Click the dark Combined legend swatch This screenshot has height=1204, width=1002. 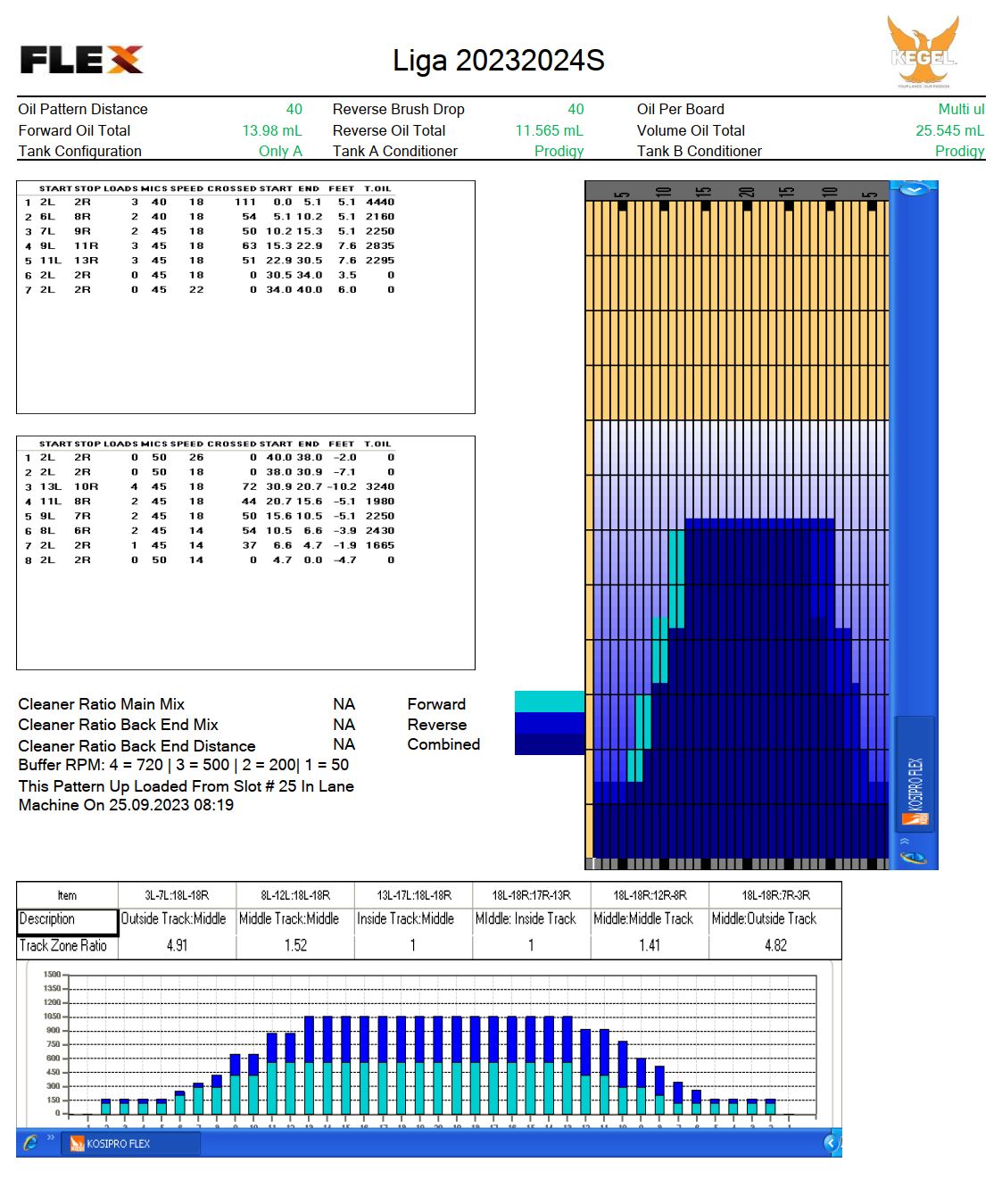click(549, 743)
